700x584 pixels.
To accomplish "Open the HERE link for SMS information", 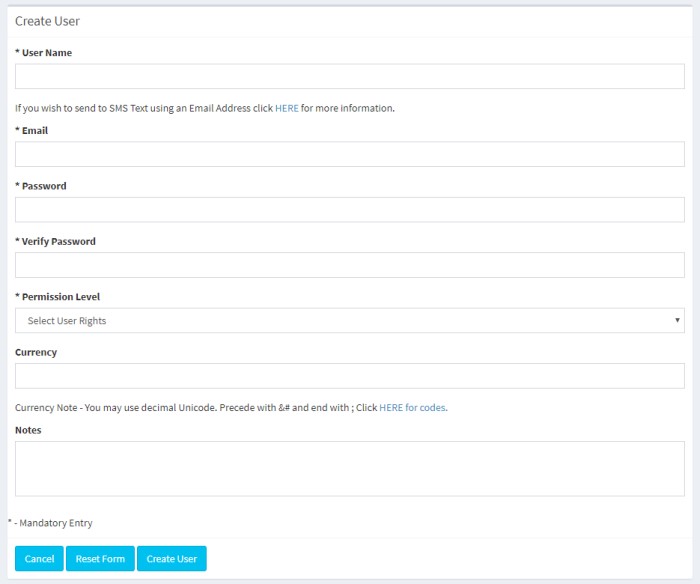I will [x=287, y=108].
